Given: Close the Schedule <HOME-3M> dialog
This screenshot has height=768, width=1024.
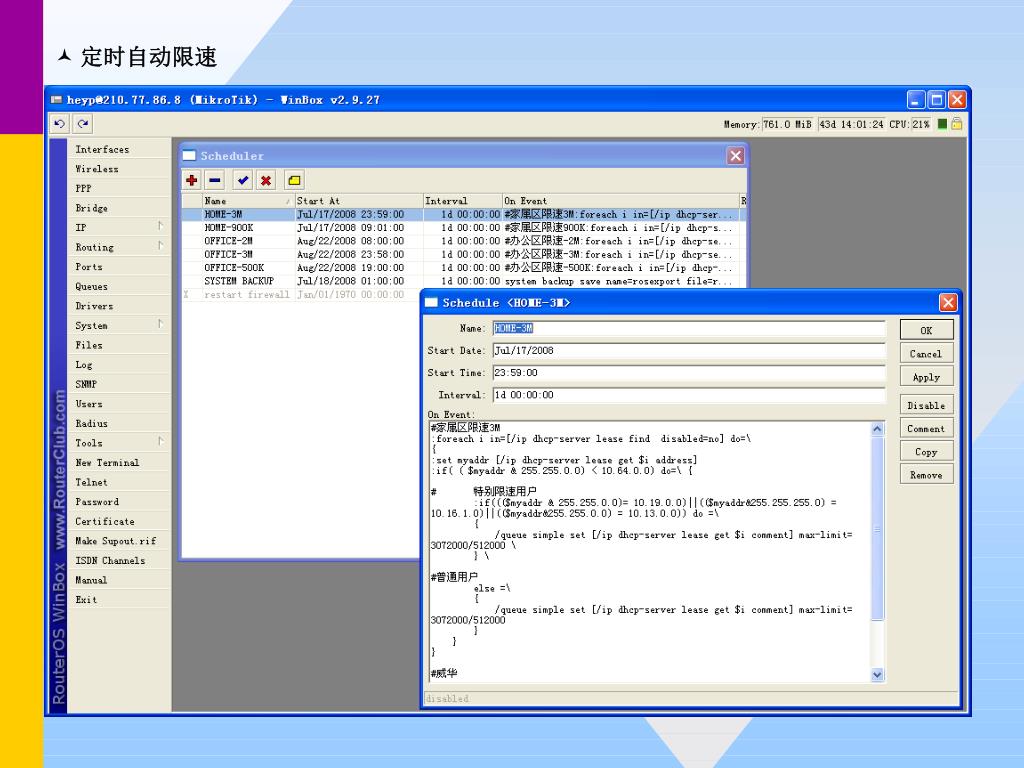Looking at the screenshot, I should pyautogui.click(x=948, y=302).
